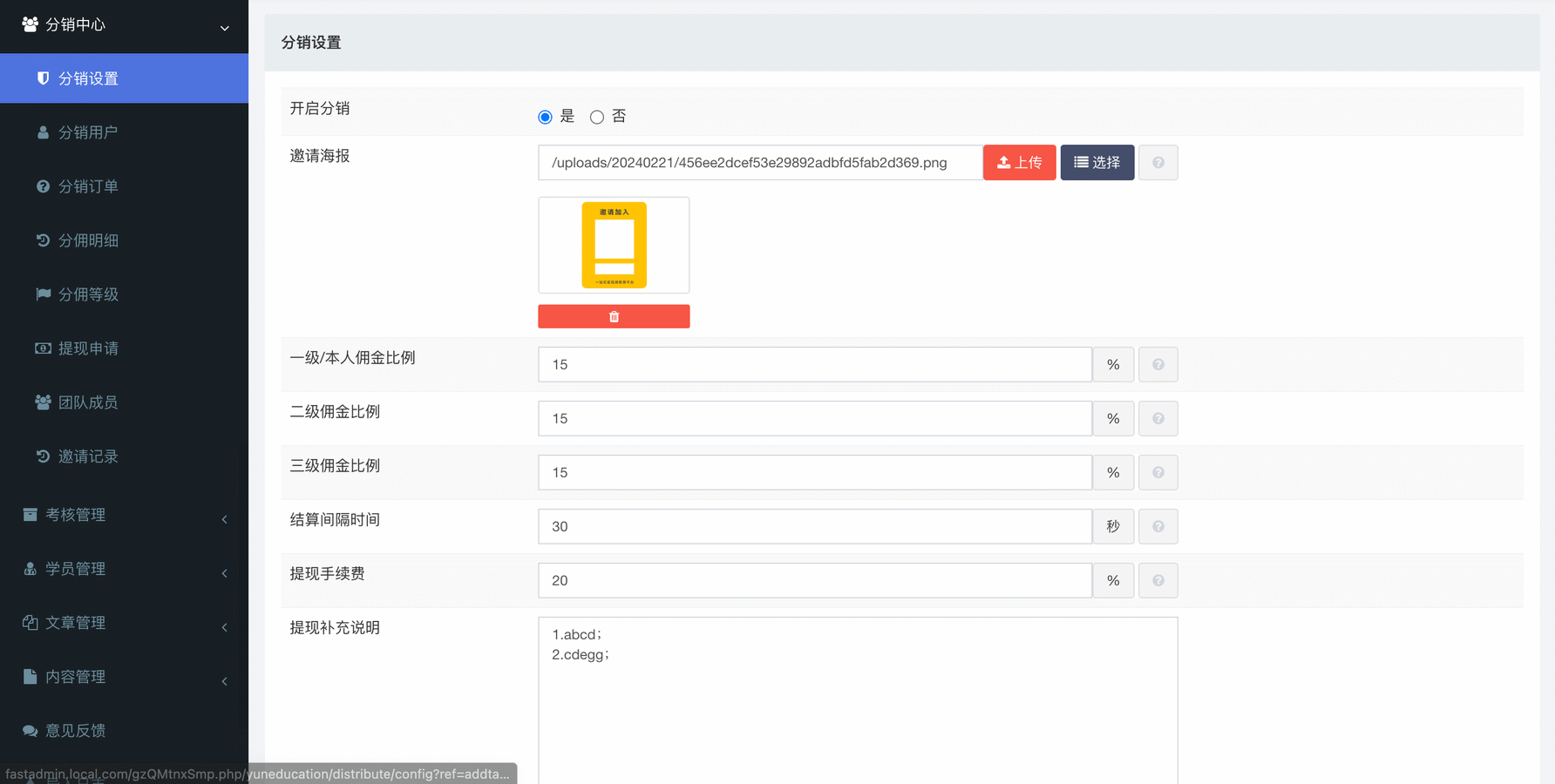
Task: Expand the 考核管理 sidebar section
Action: click(x=124, y=516)
